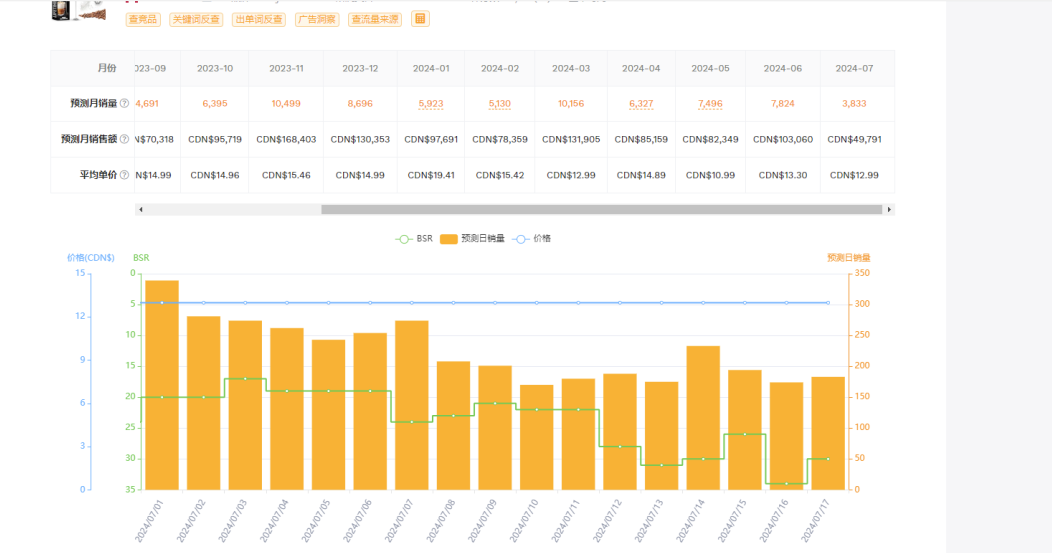
Task: Click the underlined sales value 7,496
Action: [x=711, y=103]
